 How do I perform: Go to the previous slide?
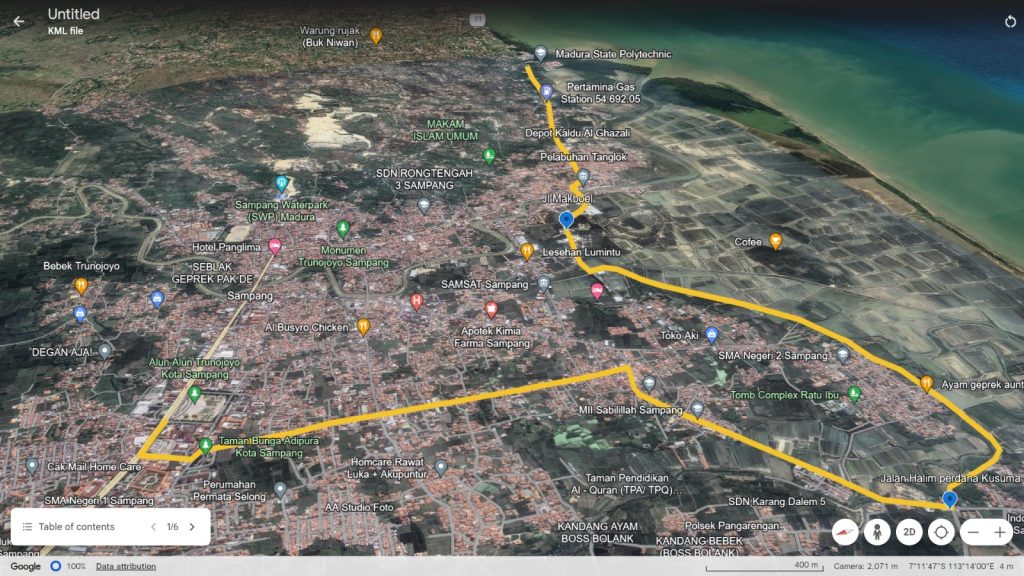153,527
